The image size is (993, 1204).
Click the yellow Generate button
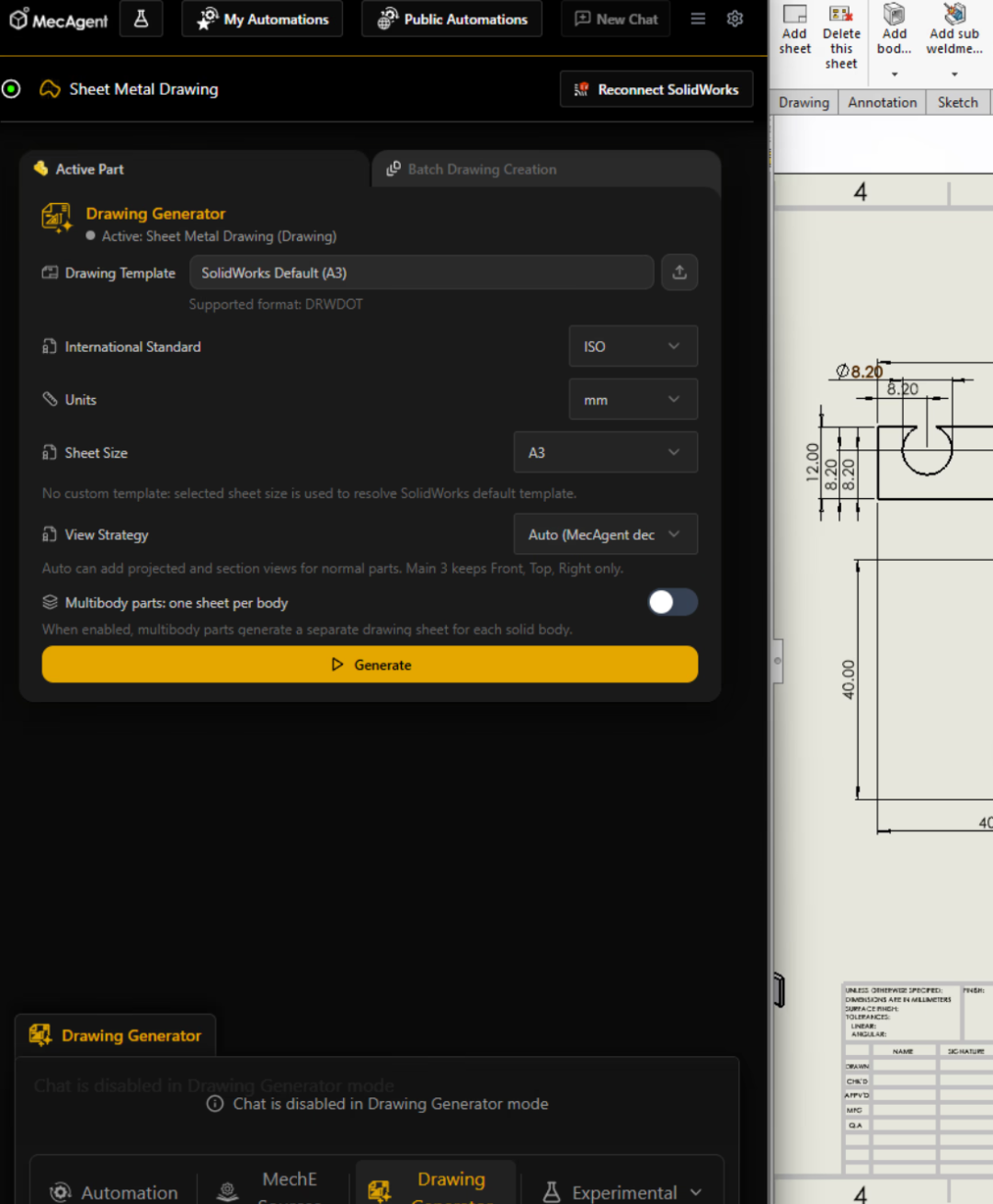pyautogui.click(x=370, y=664)
